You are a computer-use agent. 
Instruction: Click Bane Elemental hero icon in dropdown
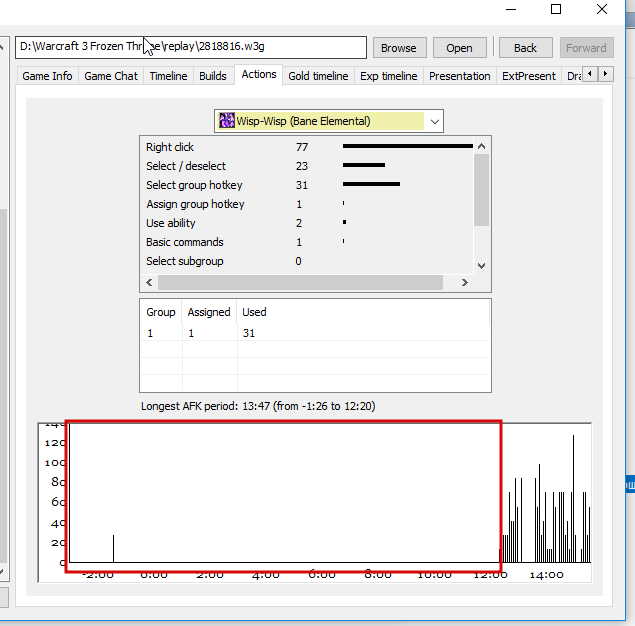pyautogui.click(x=227, y=121)
